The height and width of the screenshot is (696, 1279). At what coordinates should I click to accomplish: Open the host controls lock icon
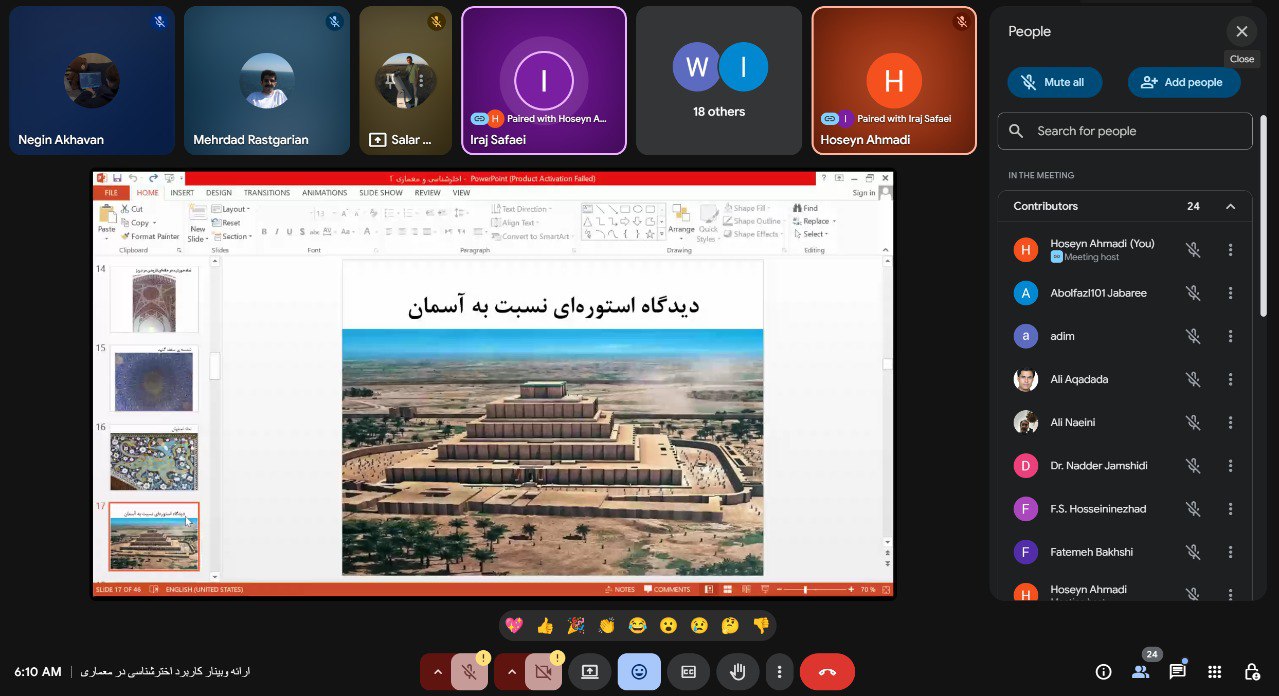pyautogui.click(x=1251, y=672)
